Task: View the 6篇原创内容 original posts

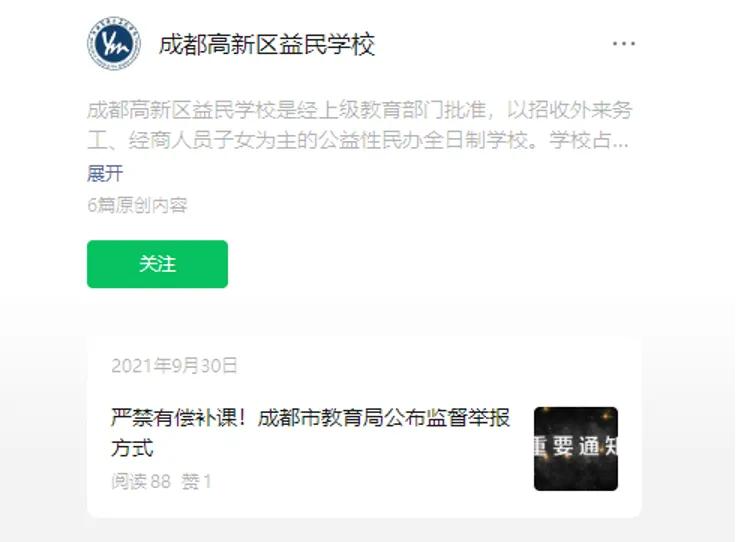Action: pos(138,205)
